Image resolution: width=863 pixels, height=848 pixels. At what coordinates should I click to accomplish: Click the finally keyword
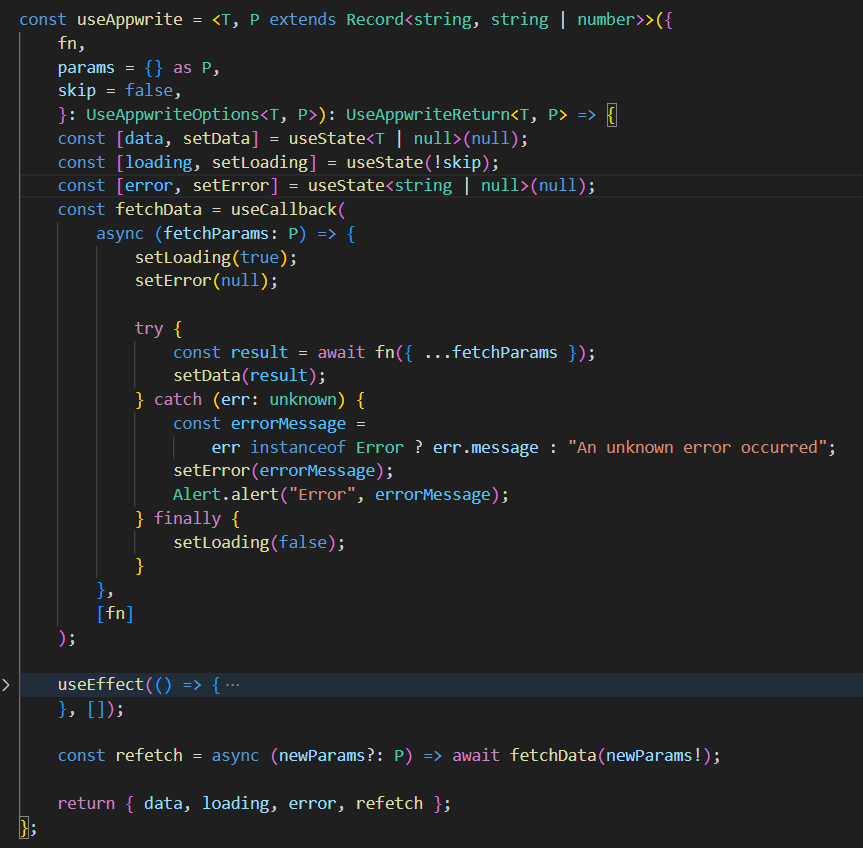tap(187, 519)
